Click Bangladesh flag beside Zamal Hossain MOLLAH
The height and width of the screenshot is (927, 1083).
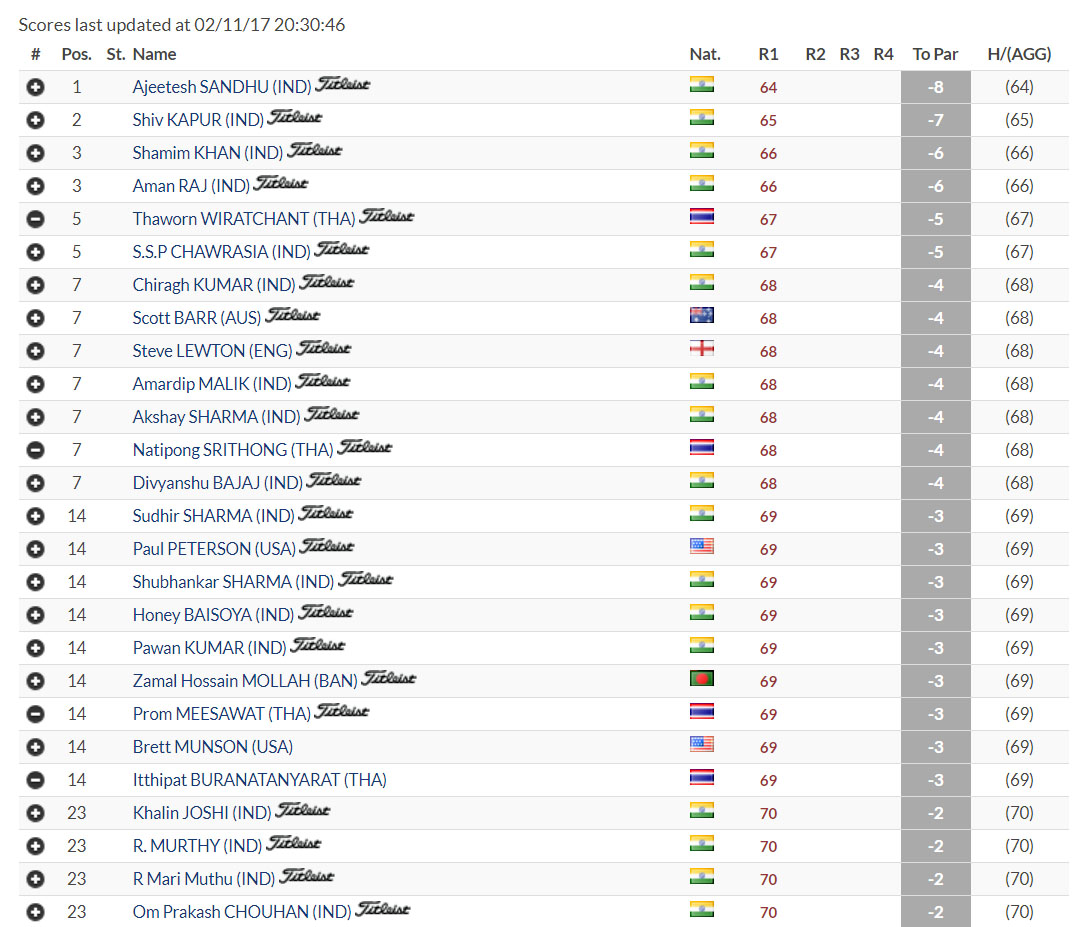[x=702, y=678]
